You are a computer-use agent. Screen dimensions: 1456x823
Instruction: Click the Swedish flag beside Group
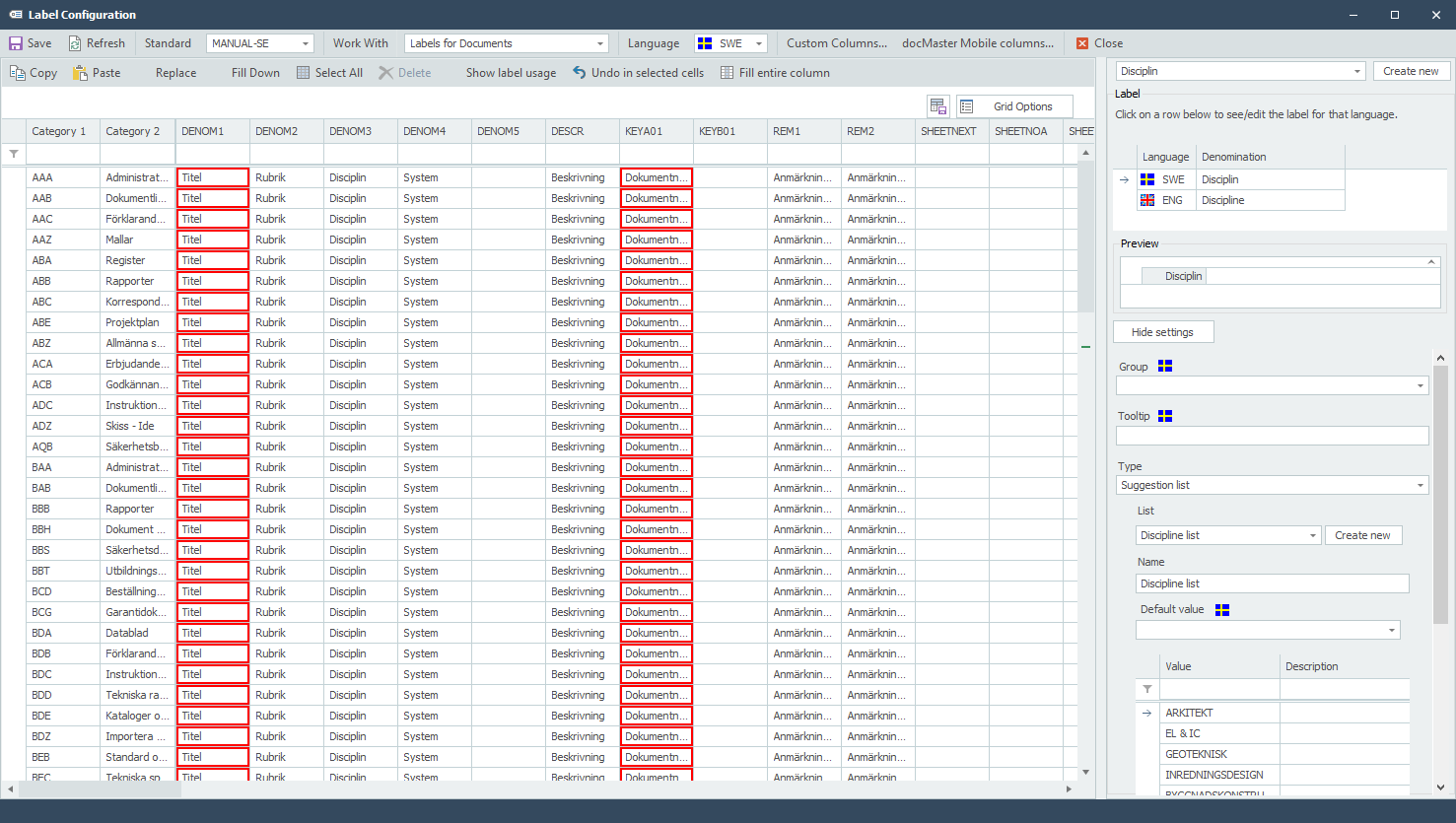1165,366
